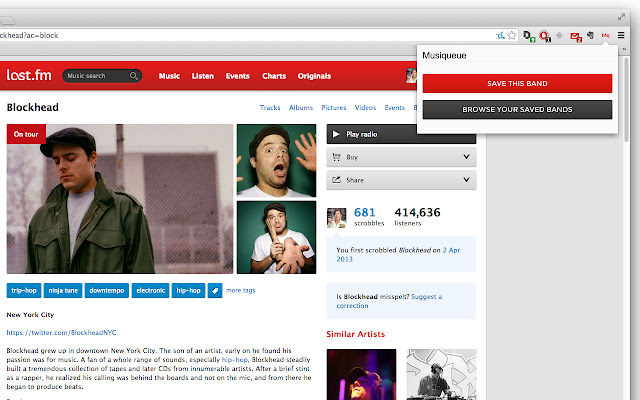640x400 pixels.
Task: Open the first similar artist thumbnail
Action: [361, 374]
